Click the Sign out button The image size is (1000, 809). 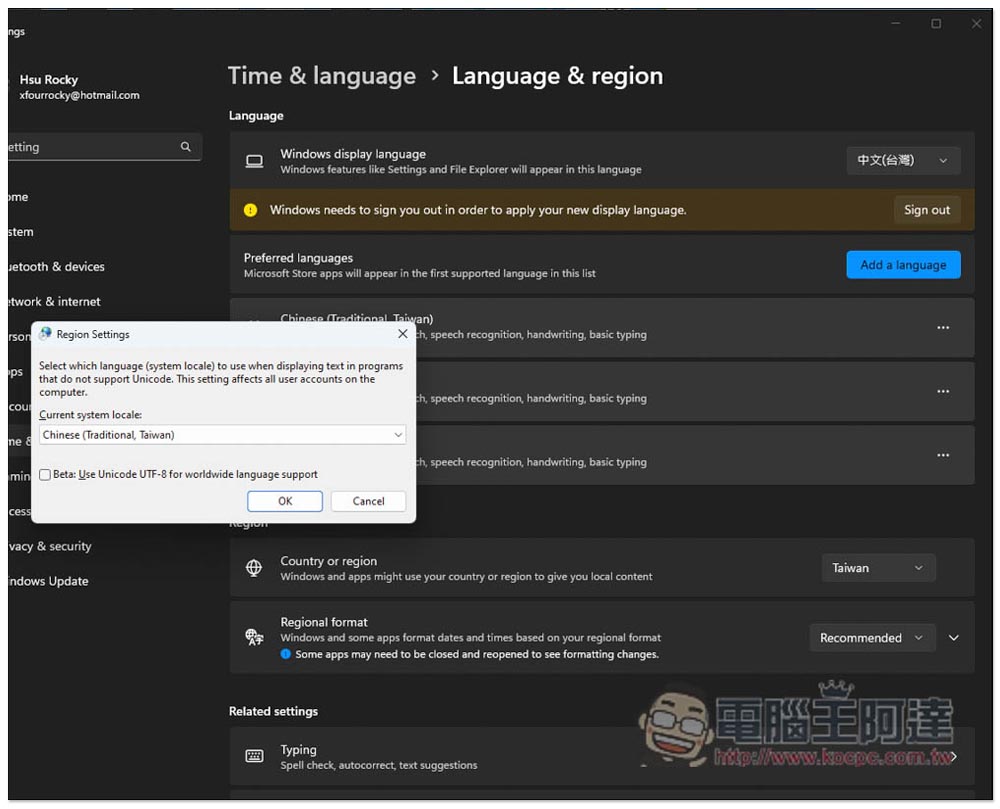pos(927,210)
